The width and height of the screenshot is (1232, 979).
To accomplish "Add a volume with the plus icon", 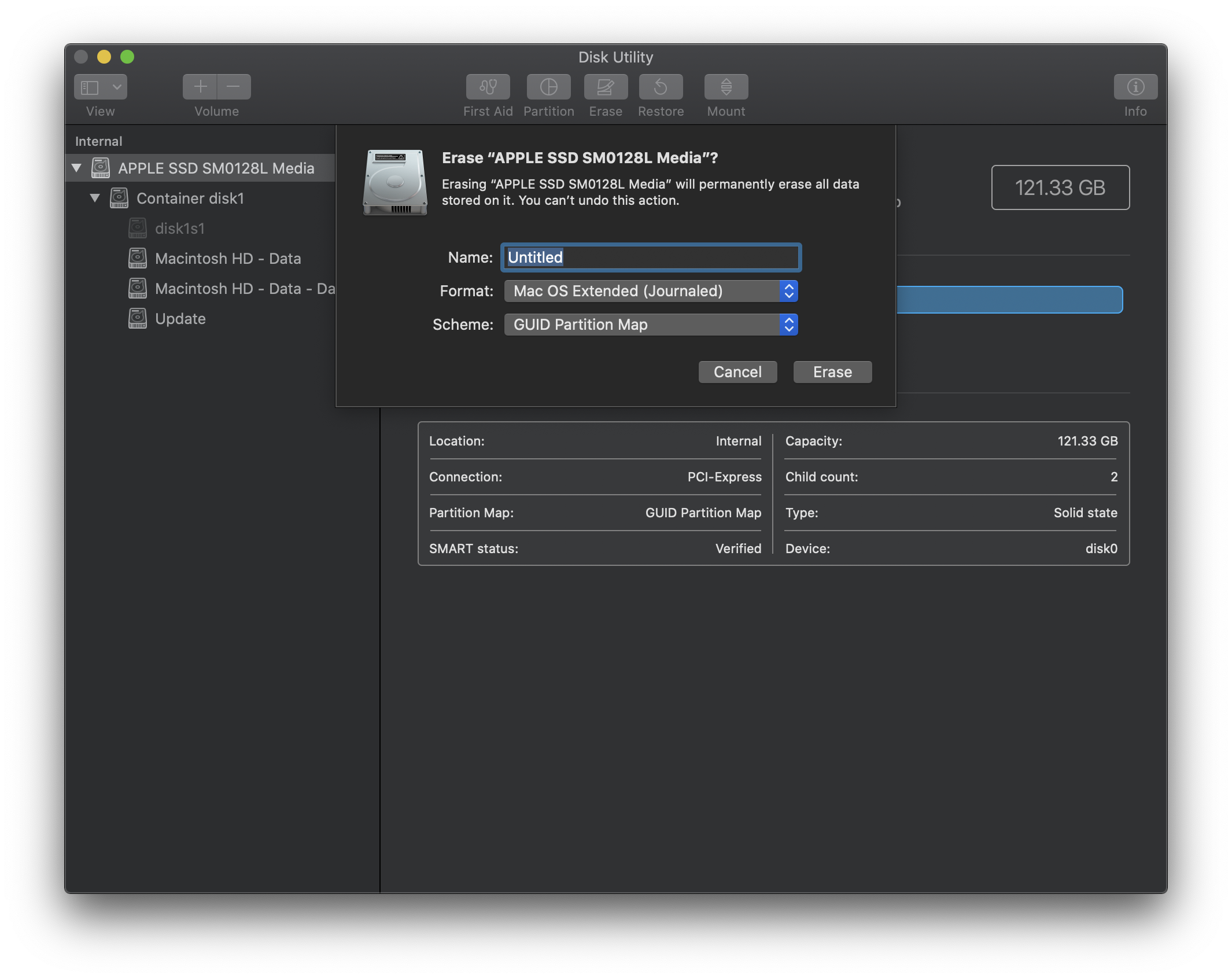I will click(x=200, y=87).
